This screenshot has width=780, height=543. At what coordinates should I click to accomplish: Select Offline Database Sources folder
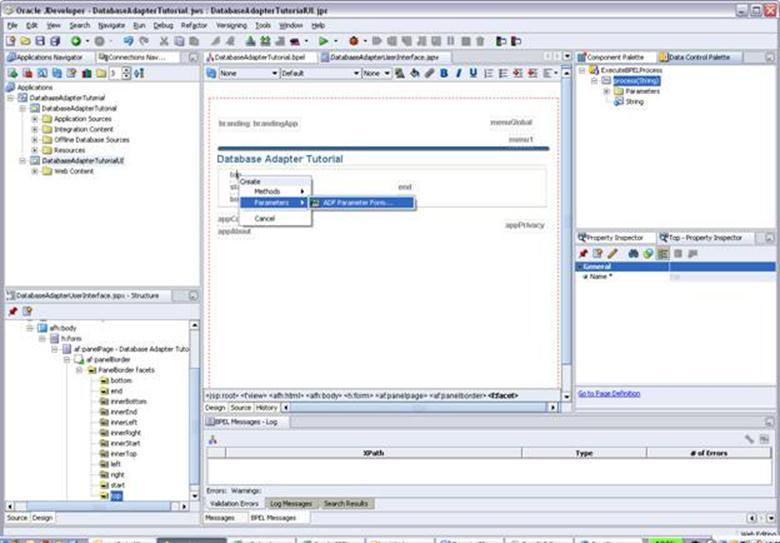click(92, 140)
